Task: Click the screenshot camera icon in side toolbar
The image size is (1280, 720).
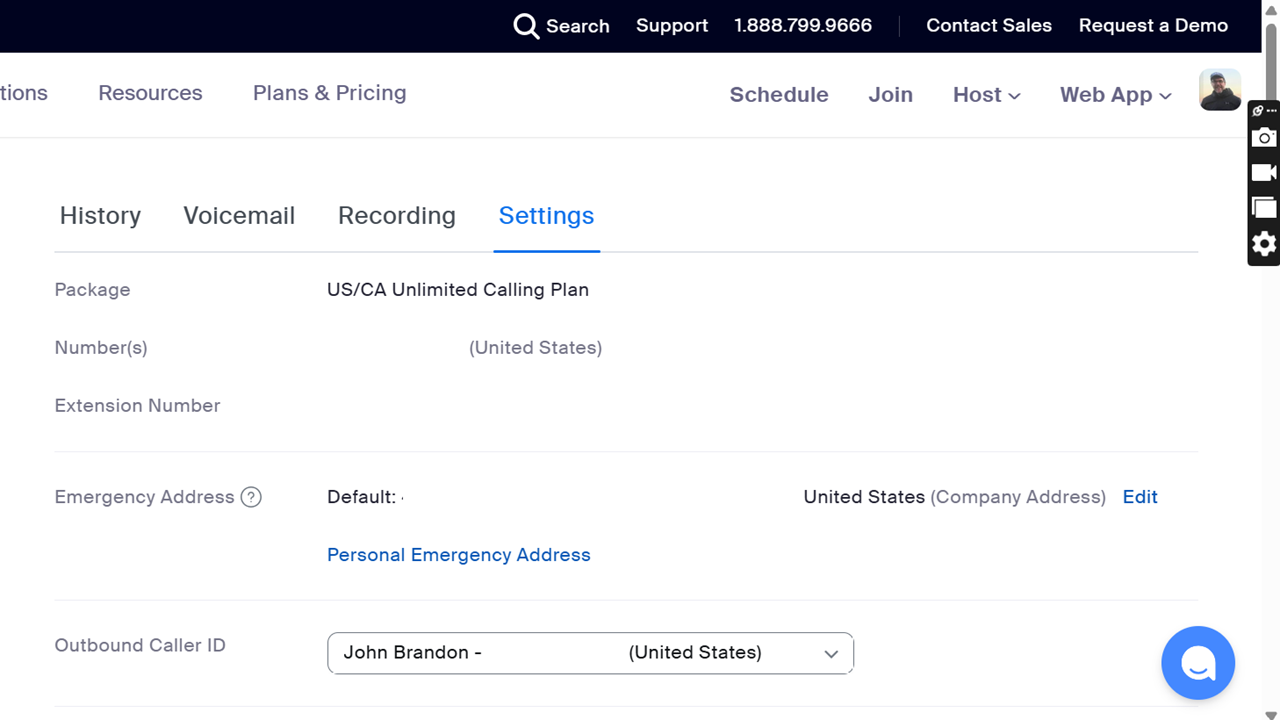Action: point(1264,138)
